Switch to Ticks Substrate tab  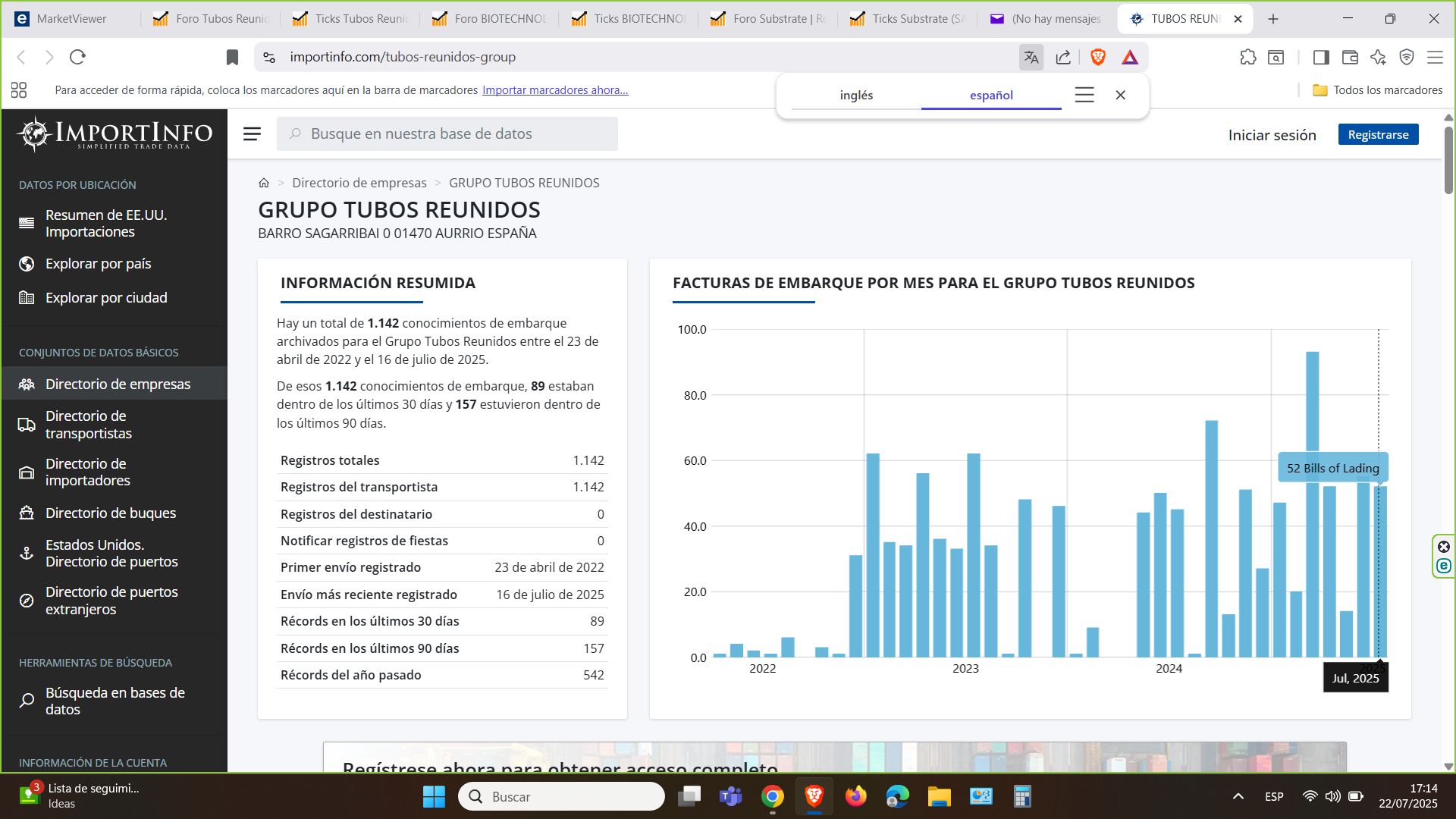pos(907,19)
